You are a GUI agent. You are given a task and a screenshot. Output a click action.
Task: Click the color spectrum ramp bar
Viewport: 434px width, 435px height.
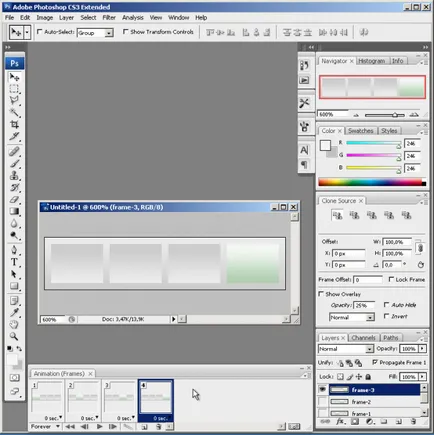(372, 182)
